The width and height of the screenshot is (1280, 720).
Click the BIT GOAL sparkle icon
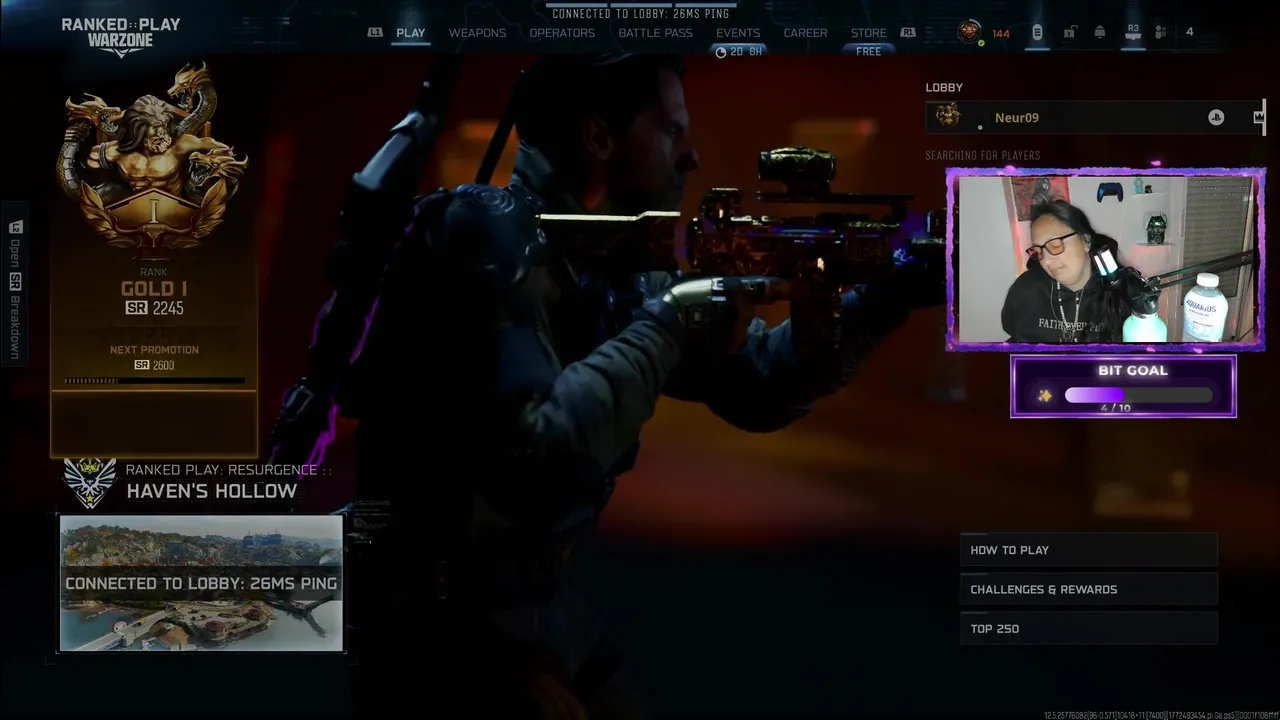click(1044, 395)
